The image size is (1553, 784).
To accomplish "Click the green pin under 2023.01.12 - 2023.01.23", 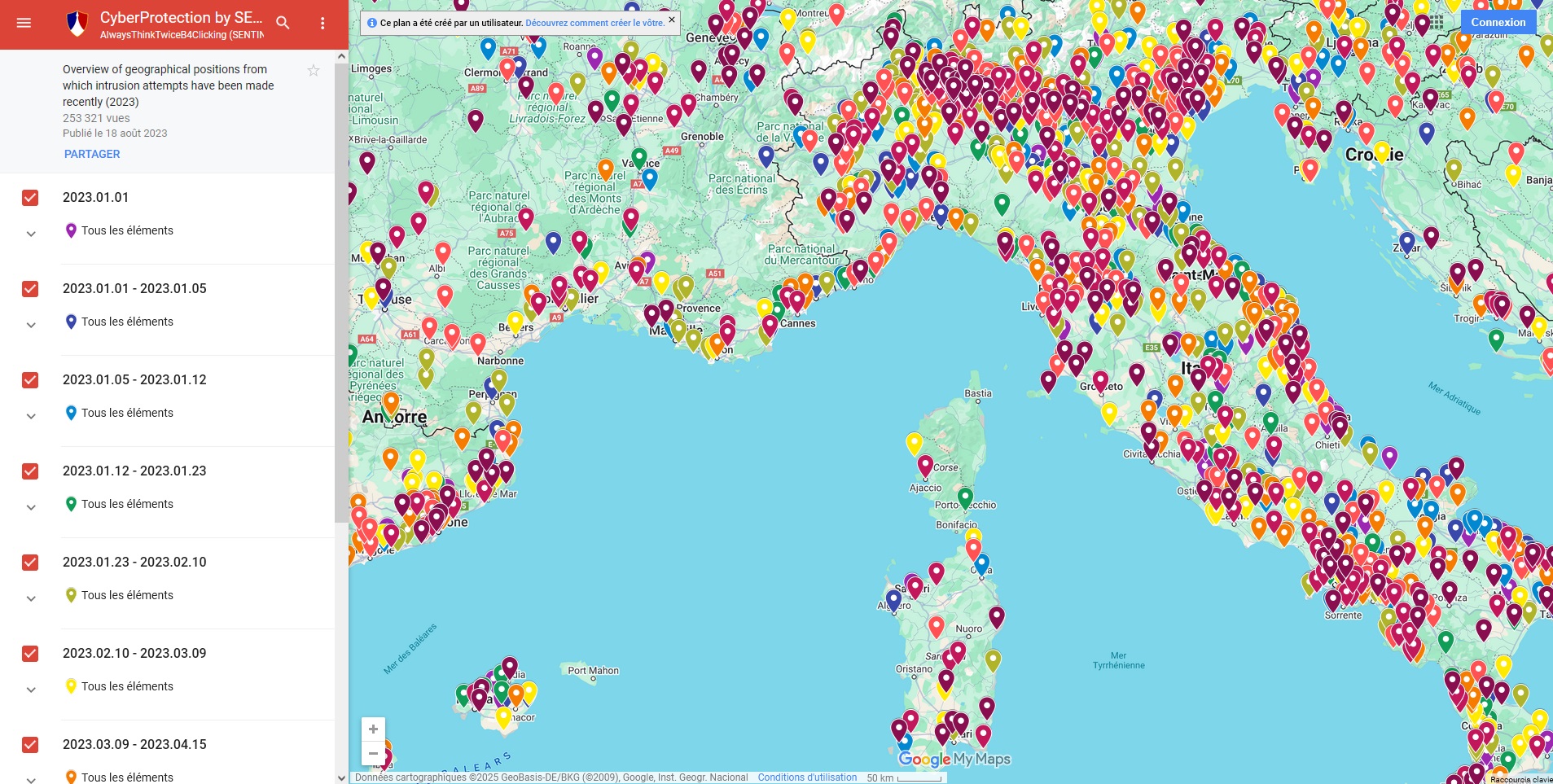I will pos(71,504).
